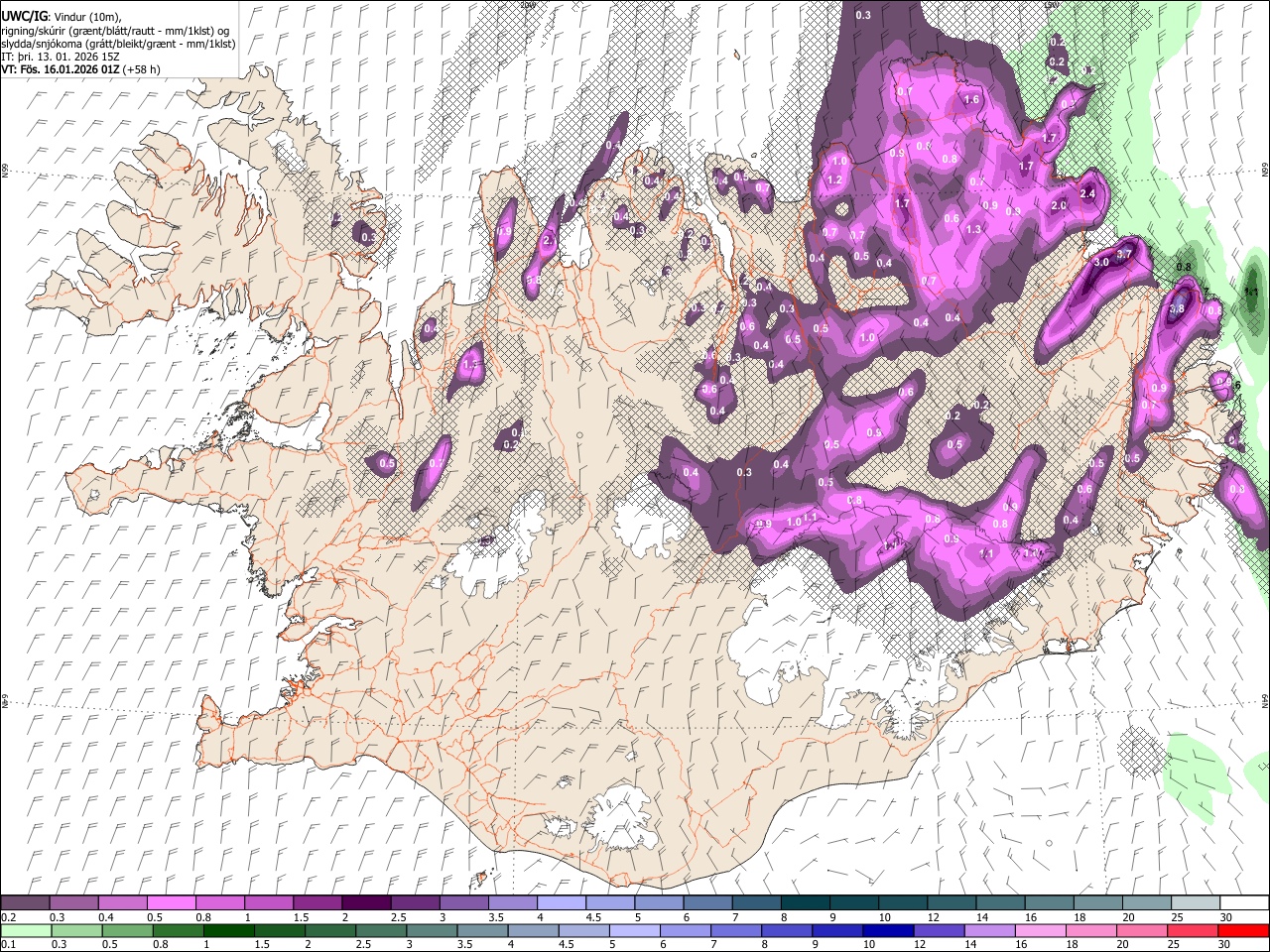Pick upper legend pink swatch between 0.5 and 0.8
This screenshot has width=1270, height=952.
pos(171,903)
